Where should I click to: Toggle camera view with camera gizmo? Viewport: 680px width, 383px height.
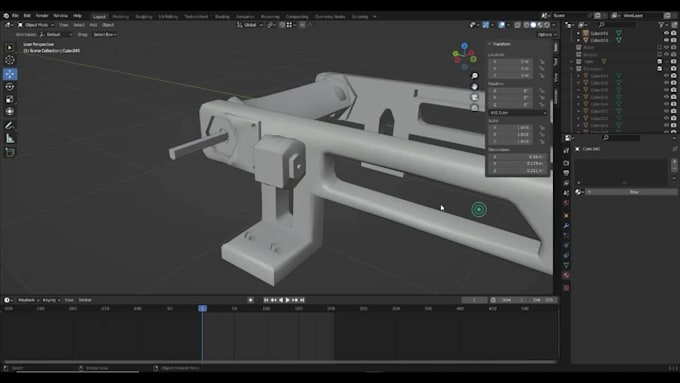tap(475, 97)
